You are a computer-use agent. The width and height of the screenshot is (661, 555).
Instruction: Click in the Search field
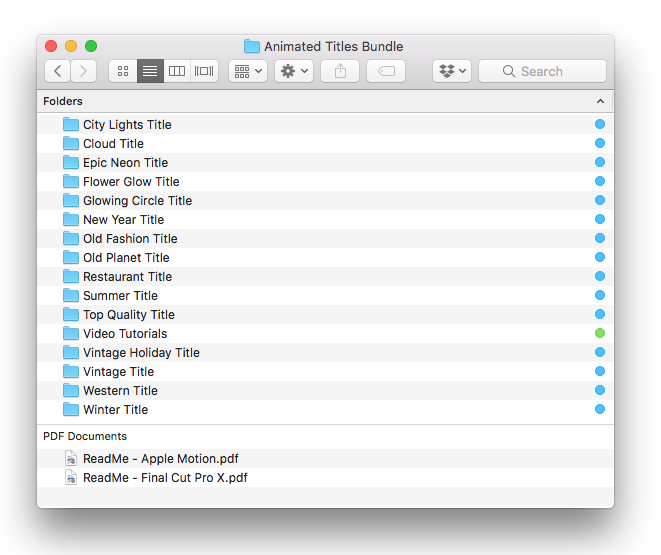542,71
